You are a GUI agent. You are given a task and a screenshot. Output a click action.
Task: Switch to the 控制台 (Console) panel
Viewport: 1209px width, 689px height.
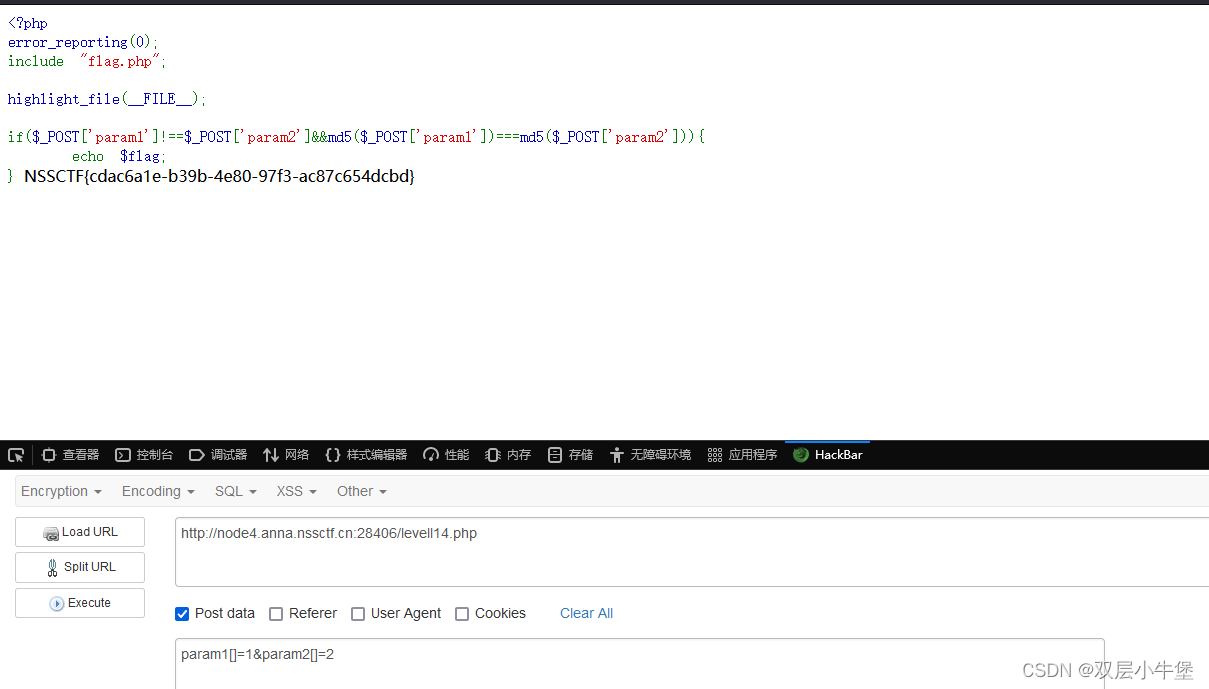click(x=144, y=454)
